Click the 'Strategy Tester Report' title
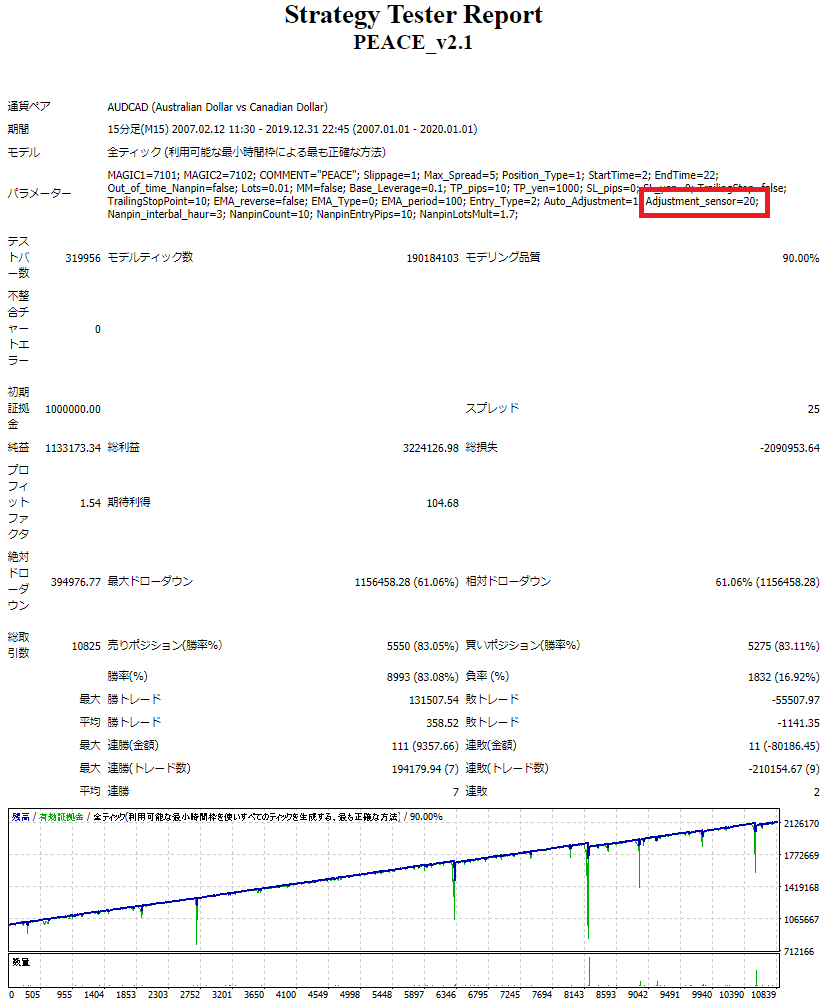 [x=413, y=15]
